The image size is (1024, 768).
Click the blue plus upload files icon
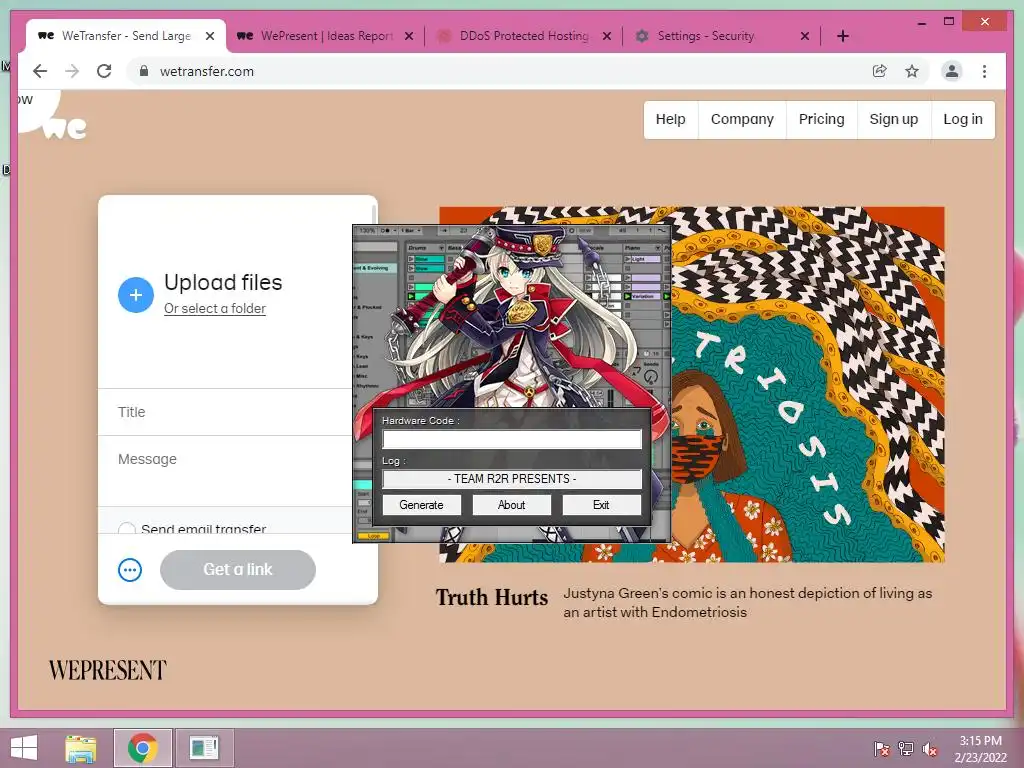coord(136,295)
